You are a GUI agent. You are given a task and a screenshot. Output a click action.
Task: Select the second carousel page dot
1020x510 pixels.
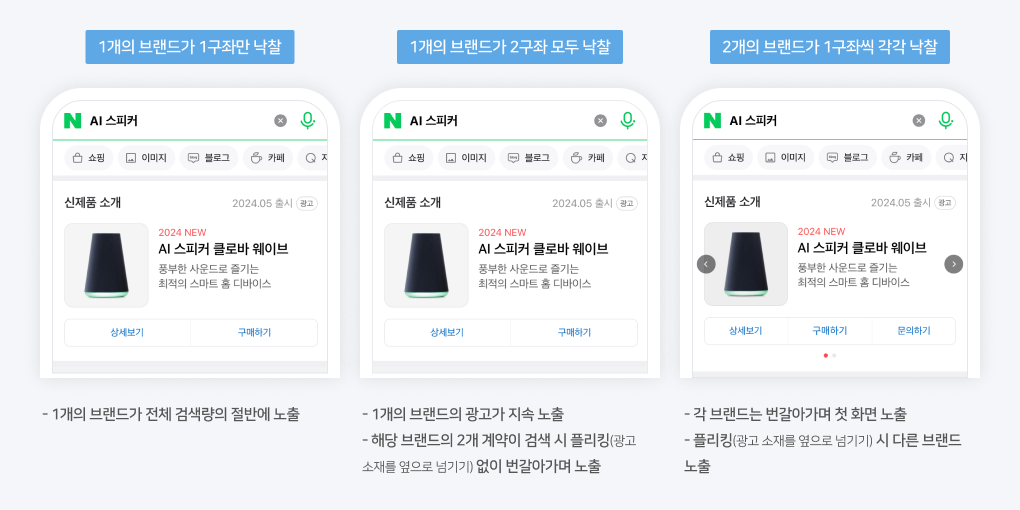tap(834, 355)
